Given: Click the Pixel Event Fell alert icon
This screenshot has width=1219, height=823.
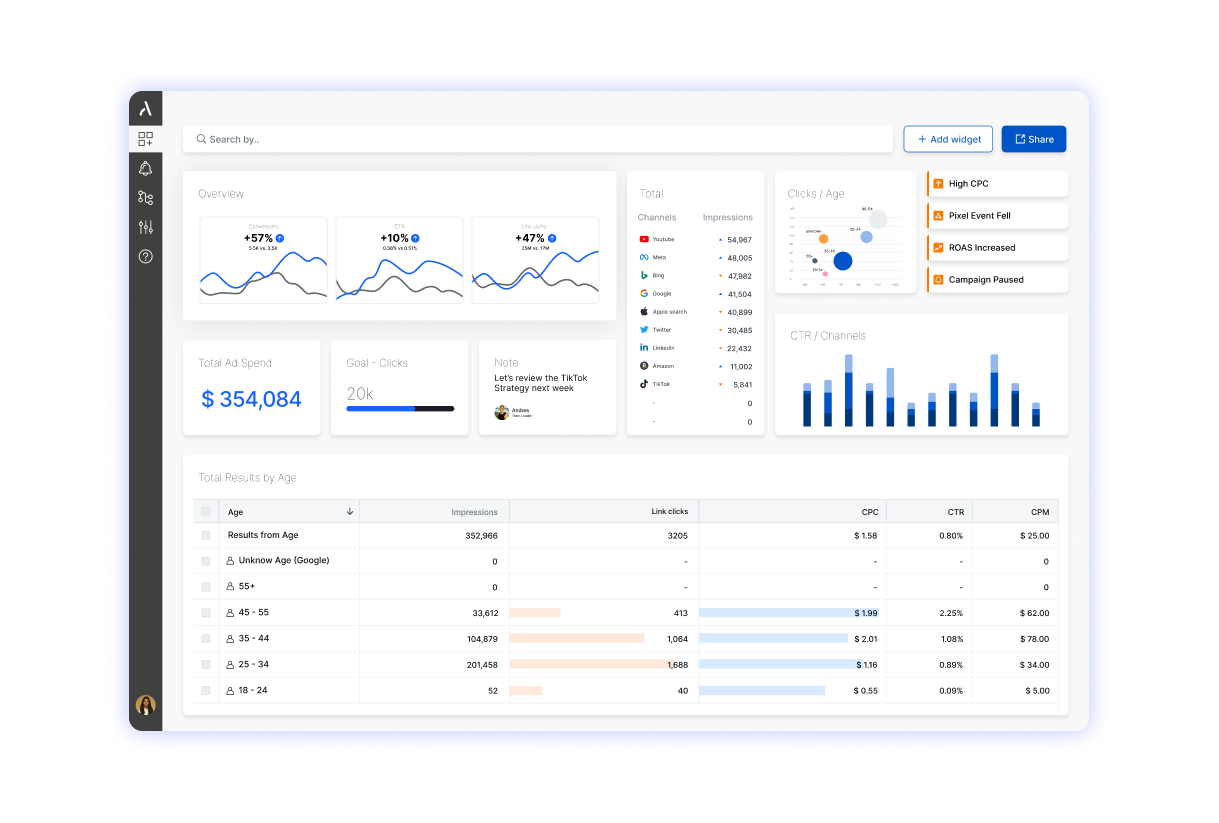Looking at the screenshot, I should pyautogui.click(x=938, y=216).
